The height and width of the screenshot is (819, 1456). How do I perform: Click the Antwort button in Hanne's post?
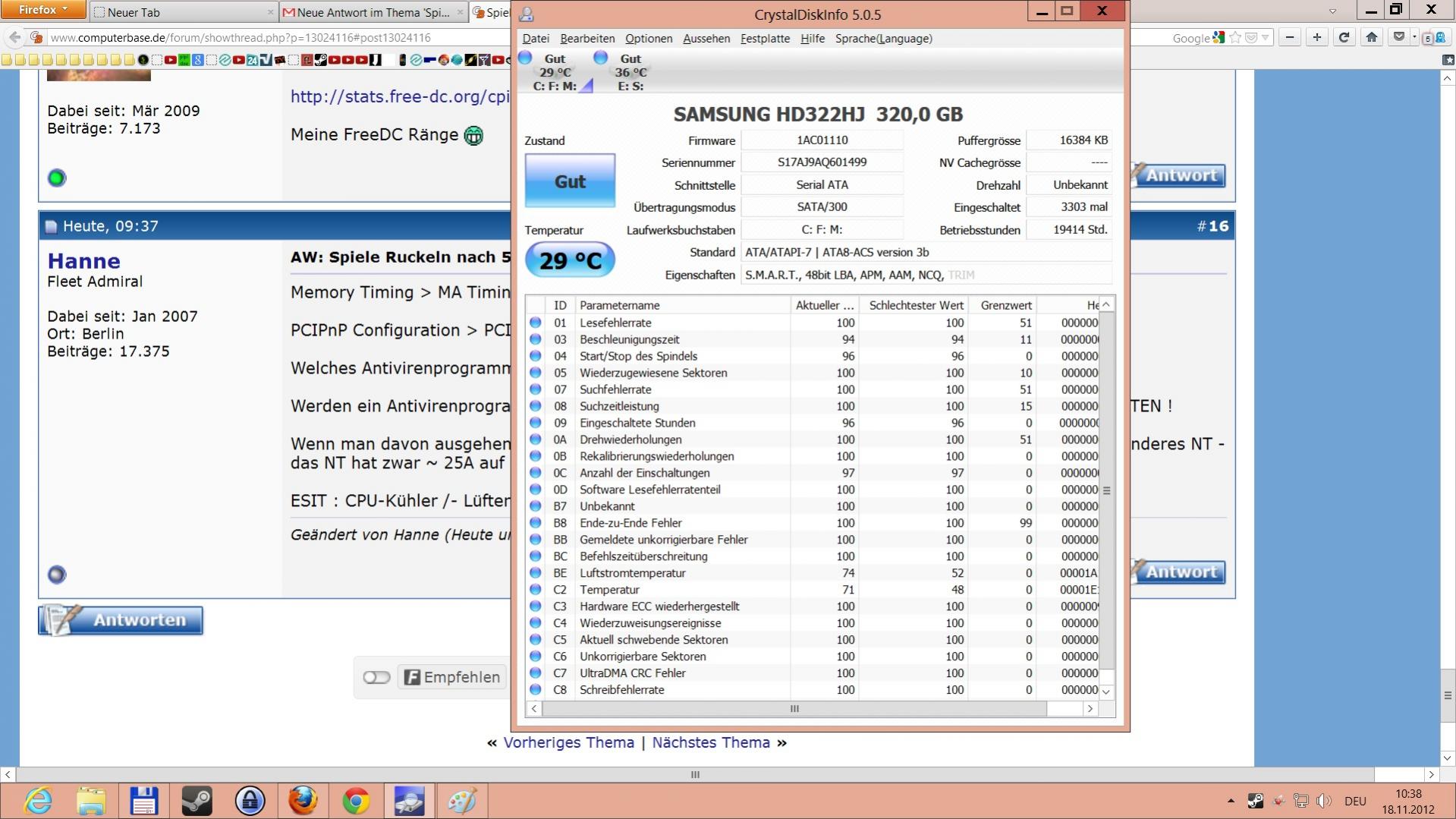point(1178,572)
